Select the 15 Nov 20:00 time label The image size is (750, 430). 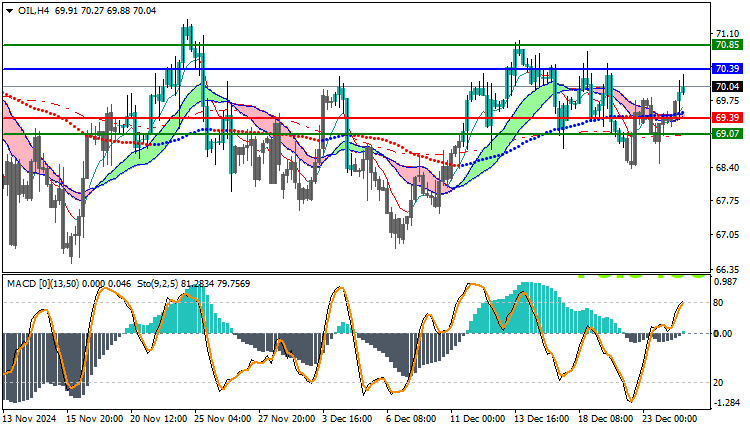pyautogui.click(x=95, y=419)
